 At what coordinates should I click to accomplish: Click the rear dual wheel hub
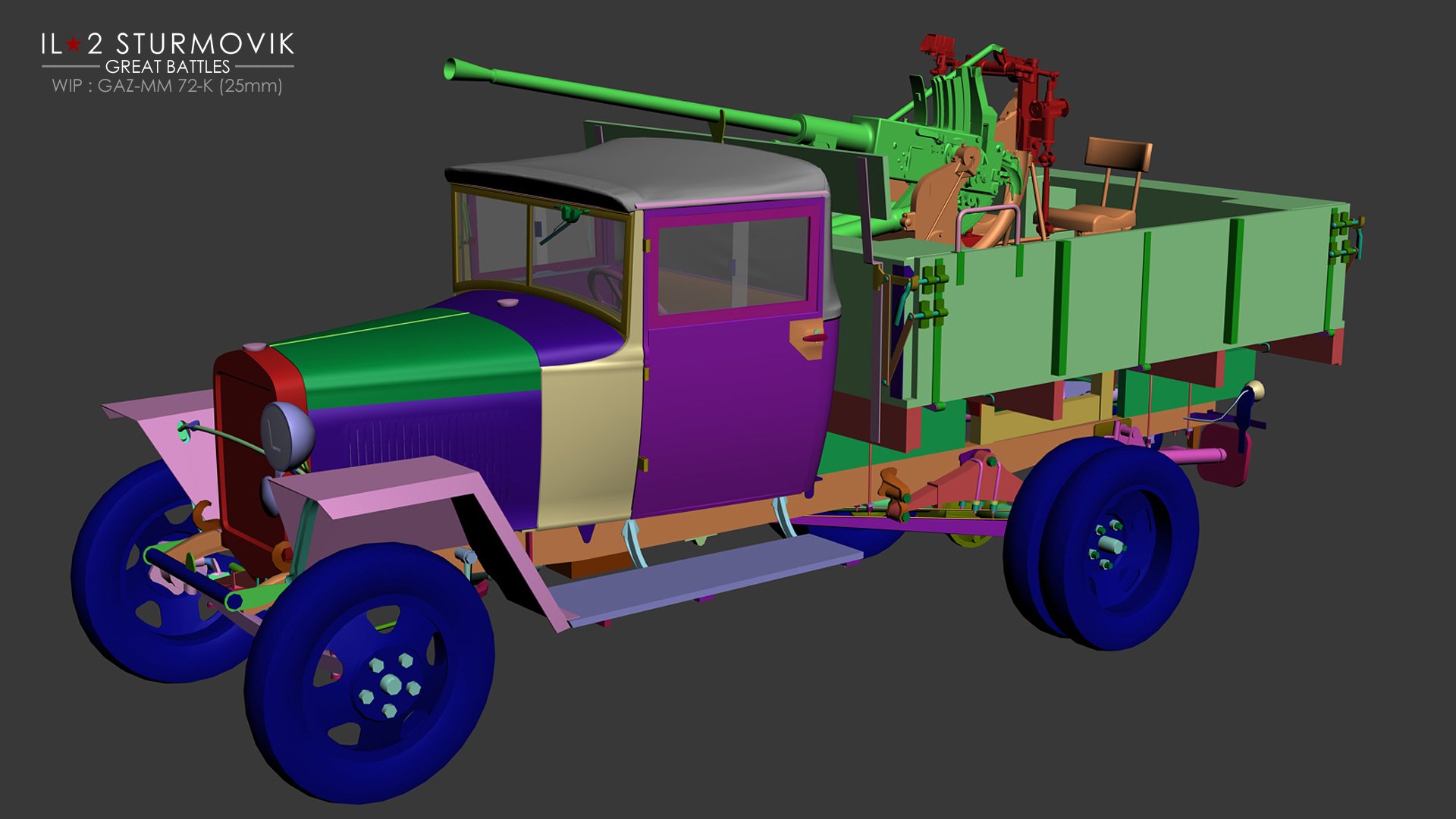pyautogui.click(x=1109, y=544)
